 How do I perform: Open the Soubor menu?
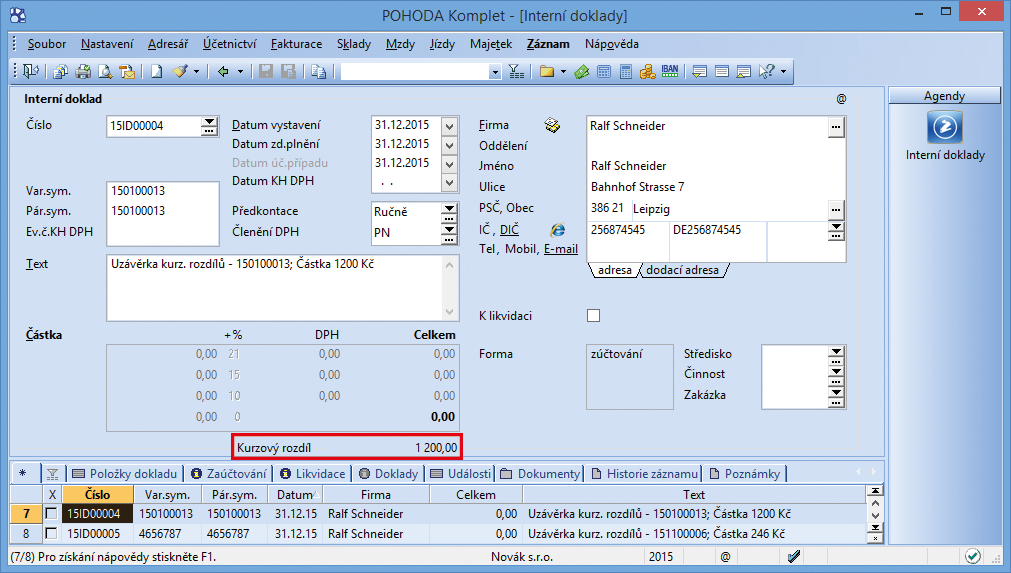pyautogui.click(x=46, y=44)
